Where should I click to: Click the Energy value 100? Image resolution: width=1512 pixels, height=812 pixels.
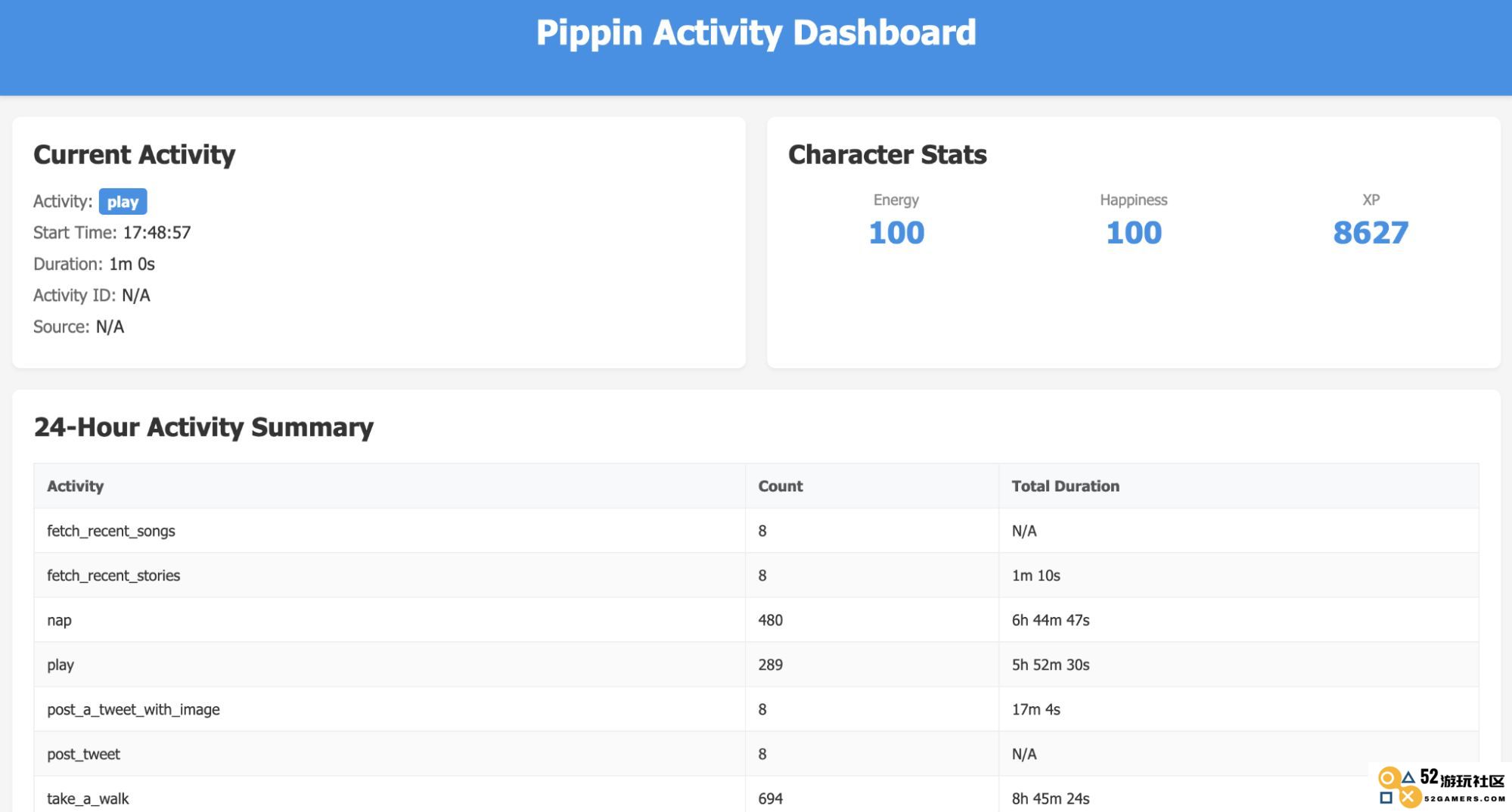coord(896,232)
